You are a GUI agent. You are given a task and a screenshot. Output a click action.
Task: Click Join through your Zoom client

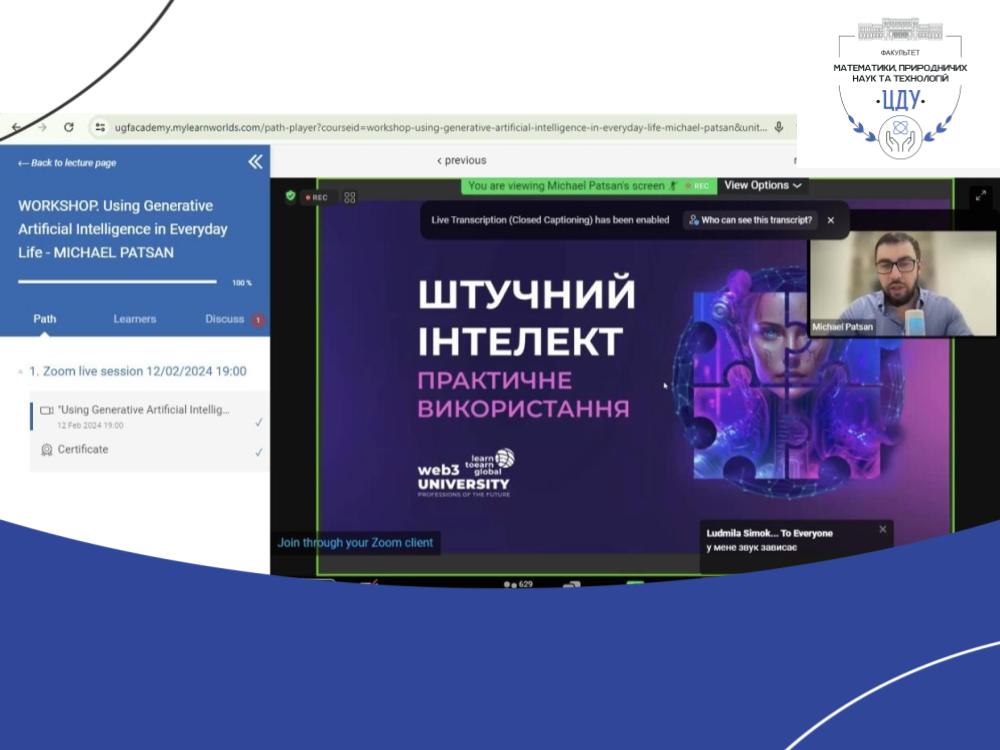coord(355,543)
